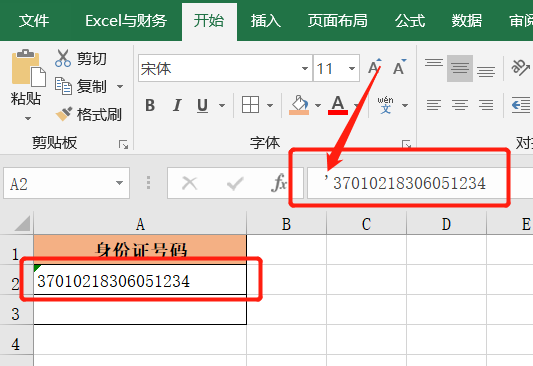Toggle vertical middle align
This screenshot has width=533, height=366.
coord(460,68)
